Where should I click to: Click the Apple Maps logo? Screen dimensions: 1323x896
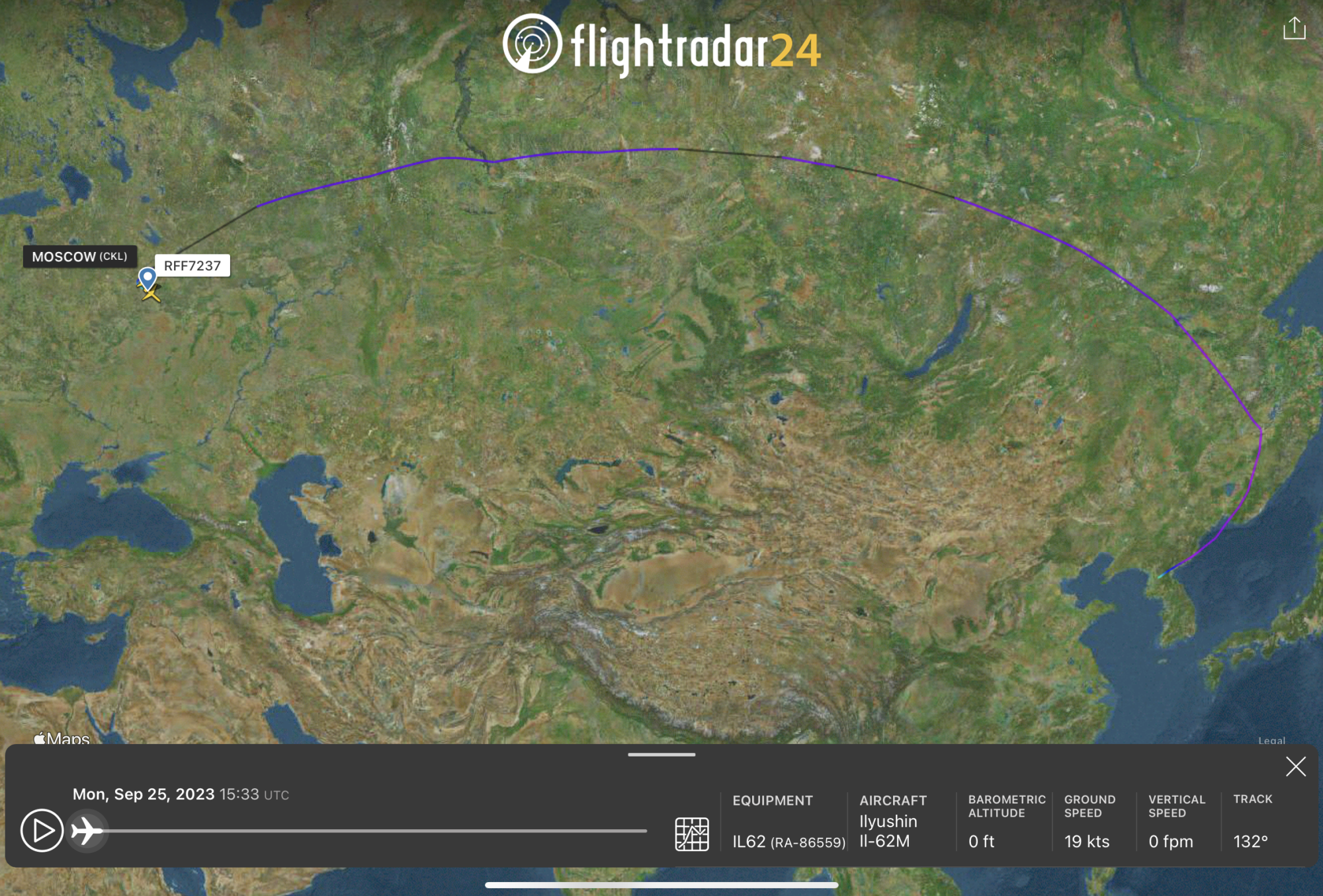click(x=62, y=738)
